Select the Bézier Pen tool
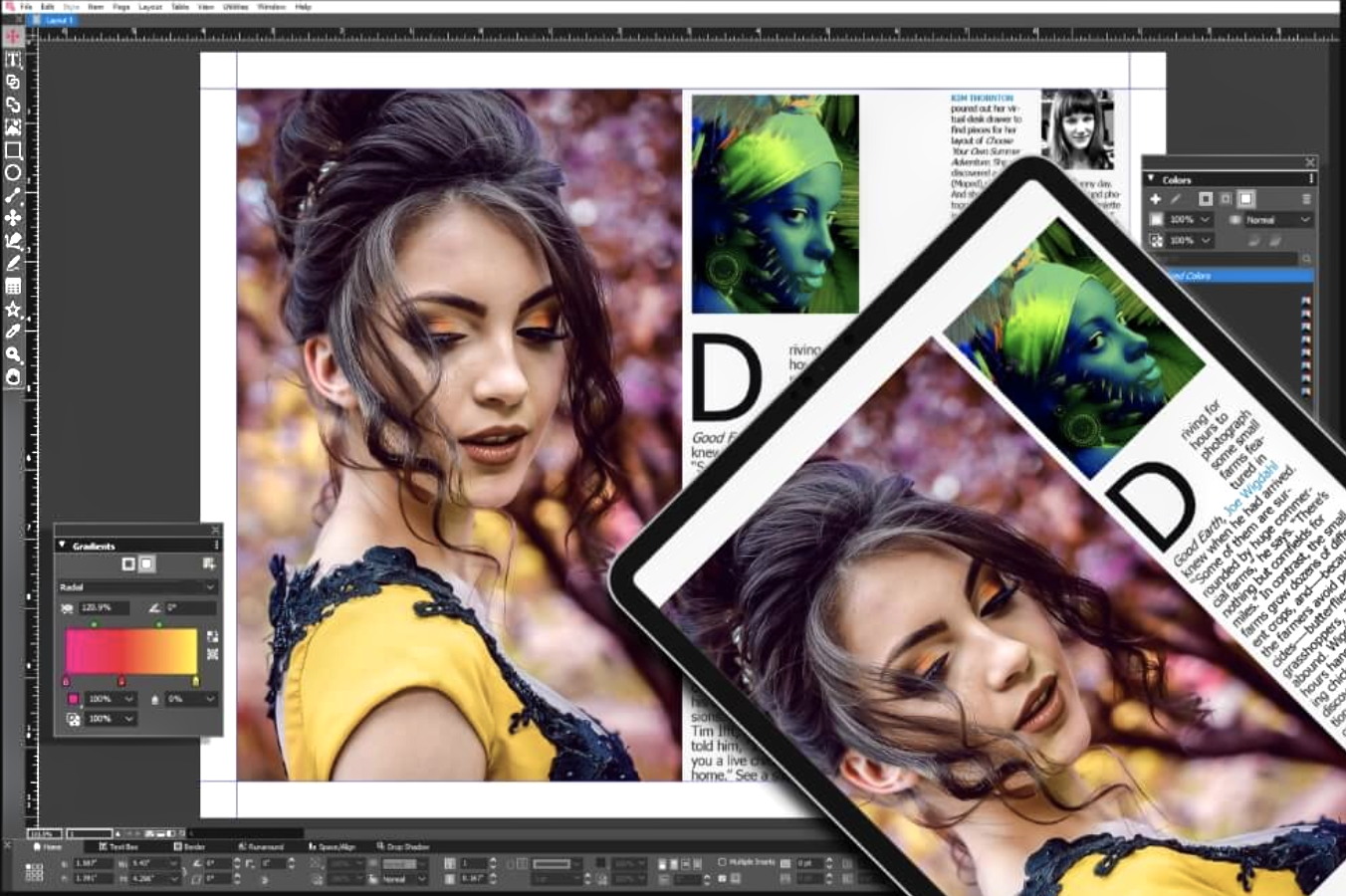This screenshot has height=896, width=1346. [x=13, y=241]
